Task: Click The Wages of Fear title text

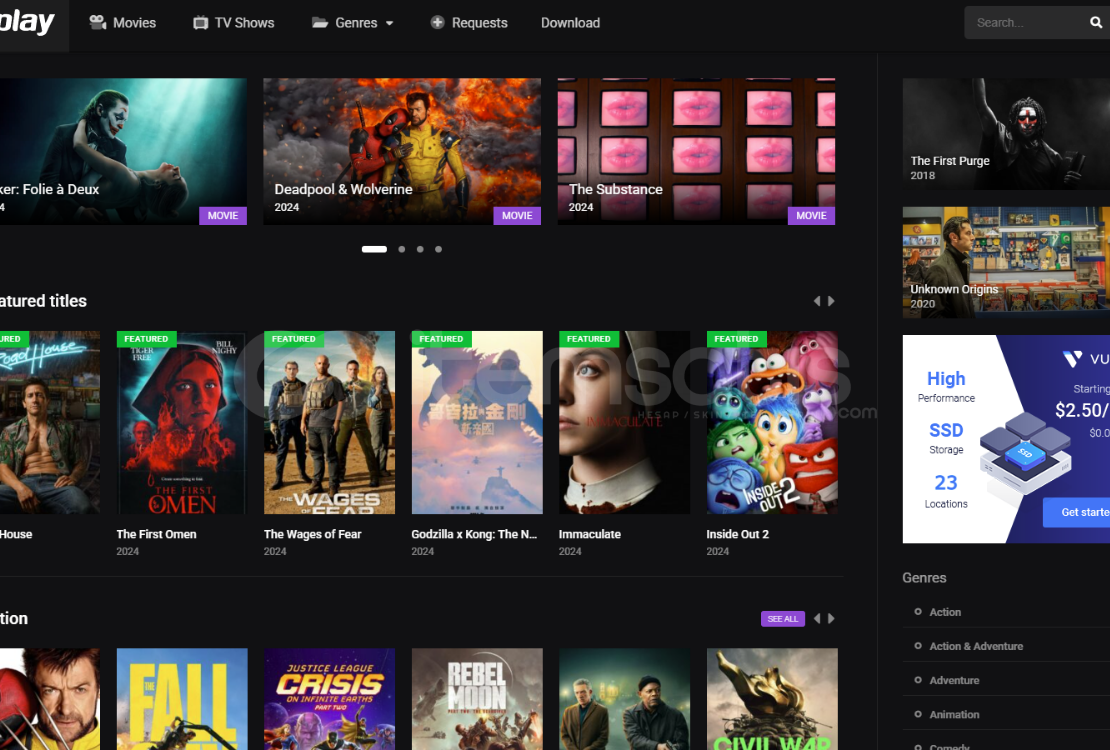Action: click(313, 534)
